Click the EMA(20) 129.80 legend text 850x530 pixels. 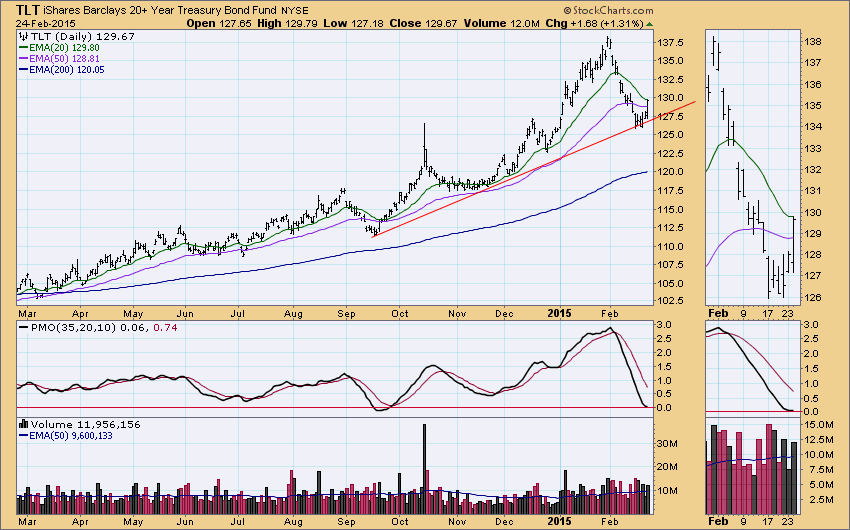point(64,48)
